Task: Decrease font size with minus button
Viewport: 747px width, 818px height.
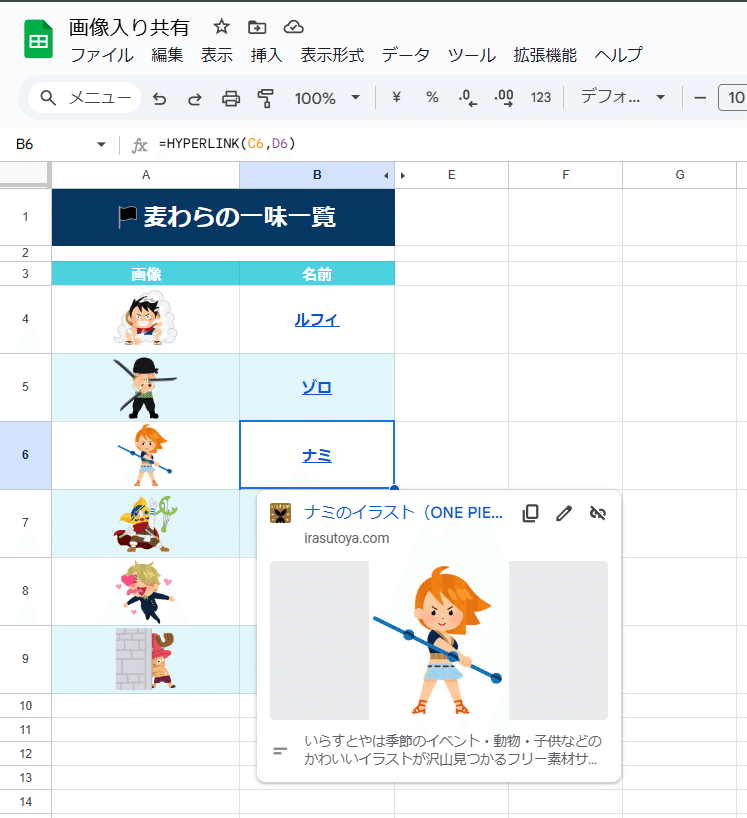Action: tap(700, 98)
